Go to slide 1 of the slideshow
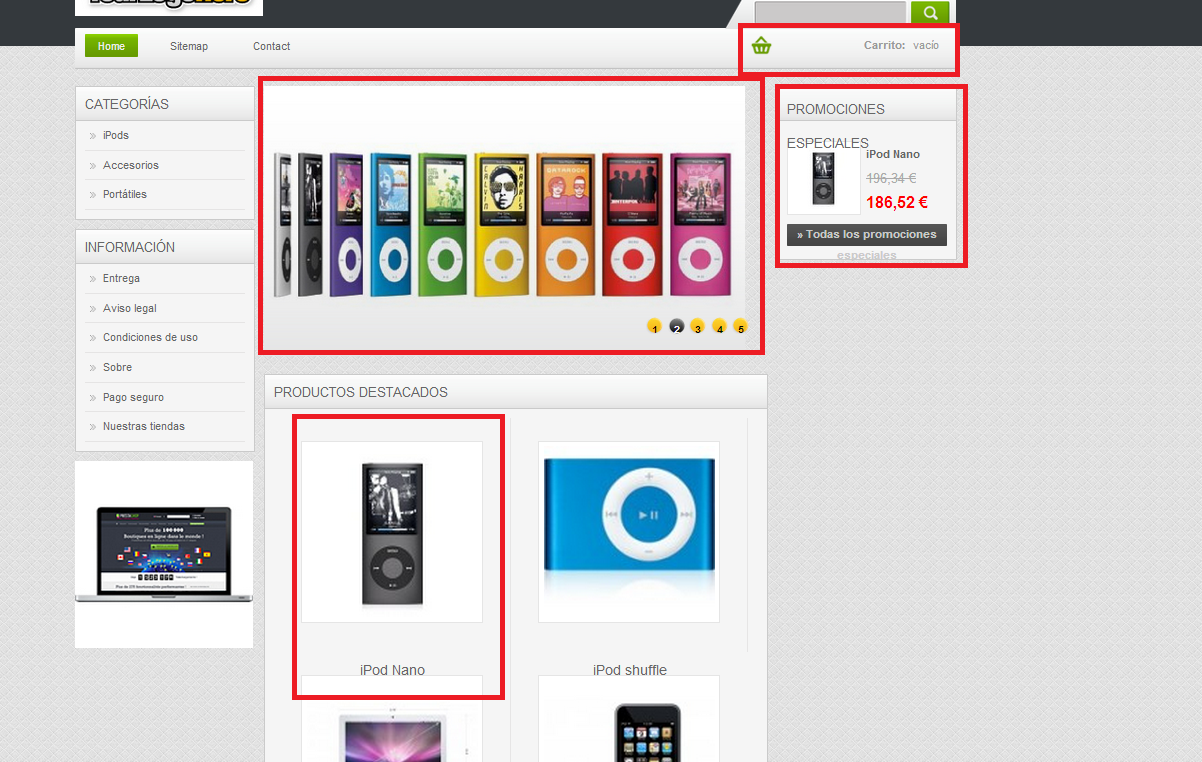 click(x=654, y=326)
